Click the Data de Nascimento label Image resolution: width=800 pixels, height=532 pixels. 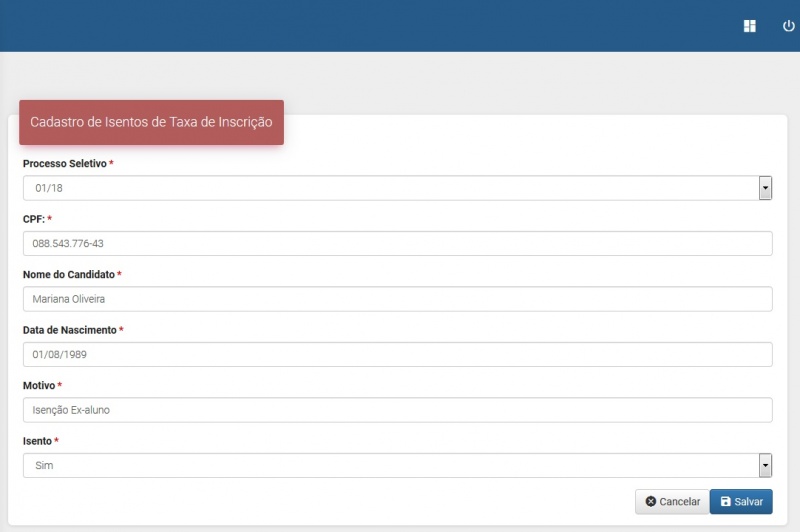click(x=69, y=330)
